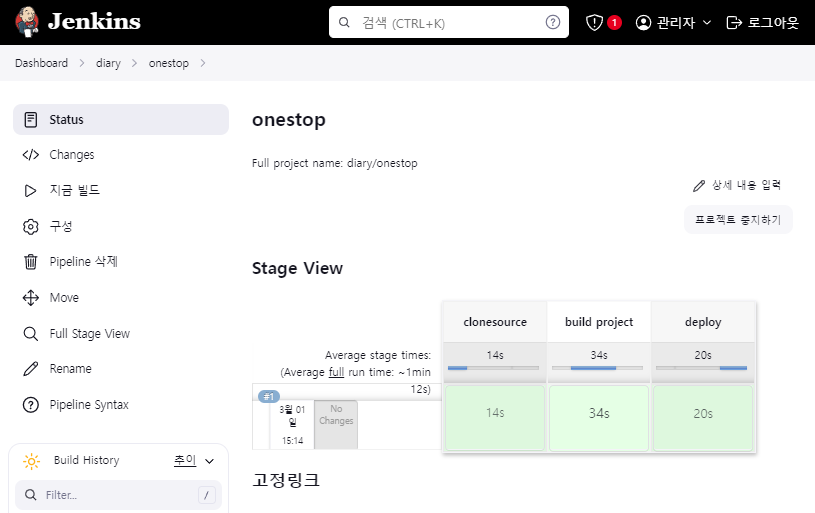The image size is (815, 513).
Task: Click the clonesource column header
Action: coord(495,322)
